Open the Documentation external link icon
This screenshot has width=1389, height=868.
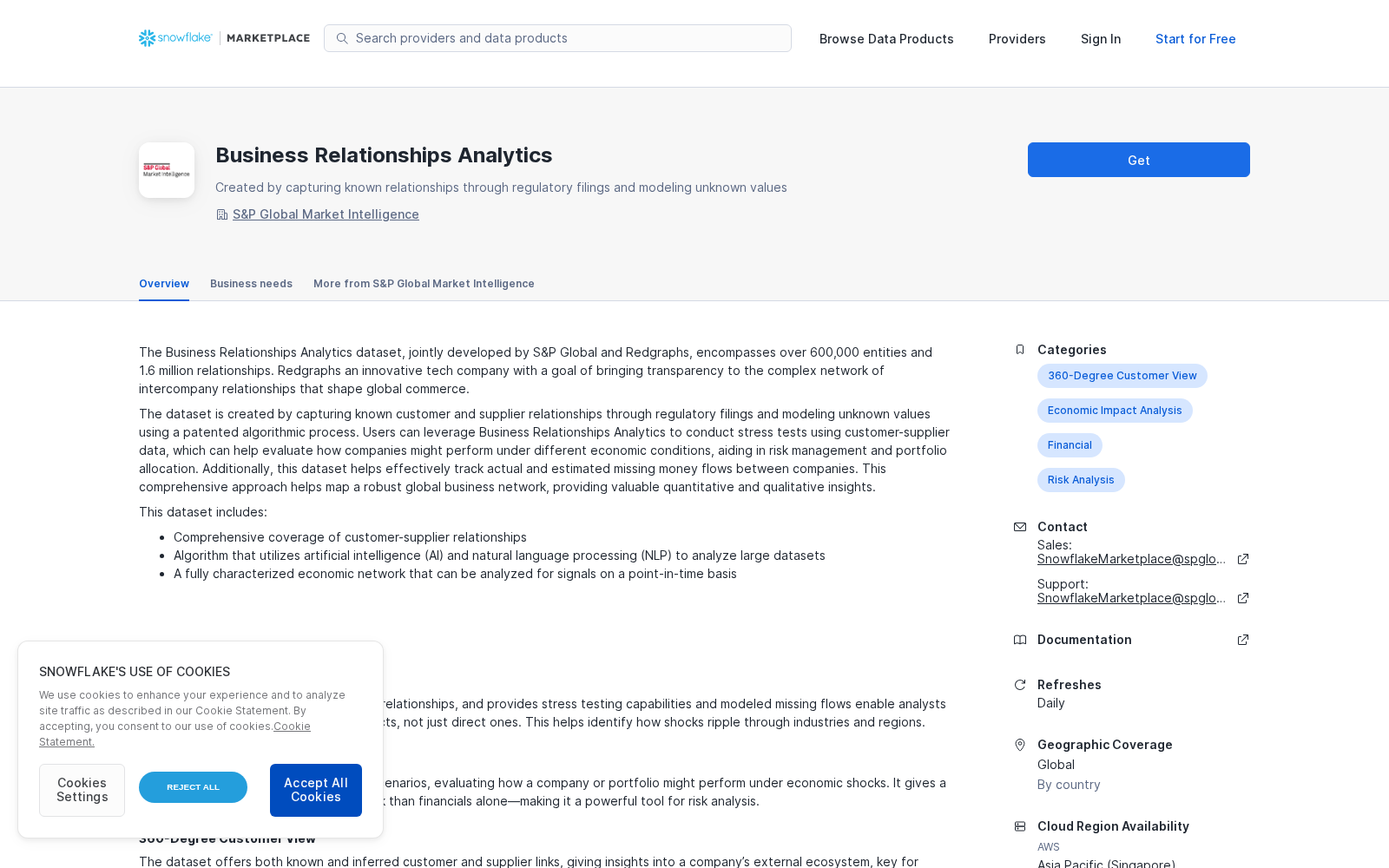[x=1243, y=640]
